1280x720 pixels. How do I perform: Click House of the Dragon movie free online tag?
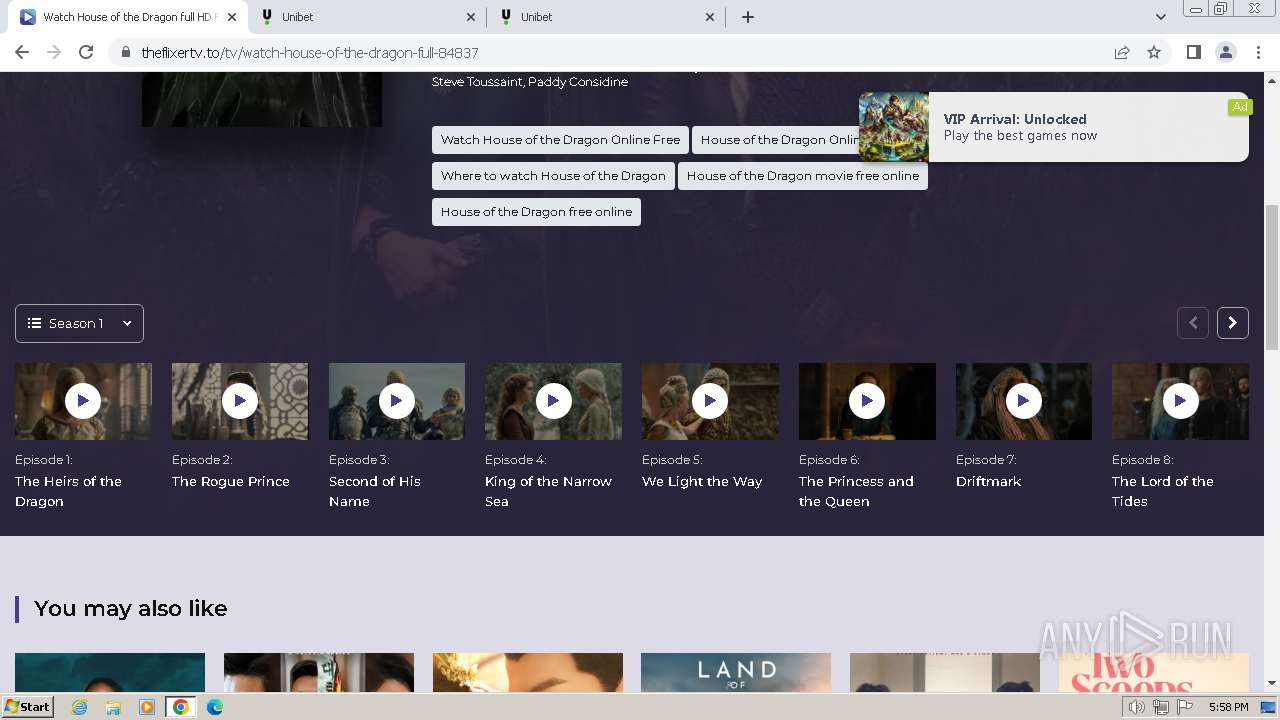(x=803, y=176)
